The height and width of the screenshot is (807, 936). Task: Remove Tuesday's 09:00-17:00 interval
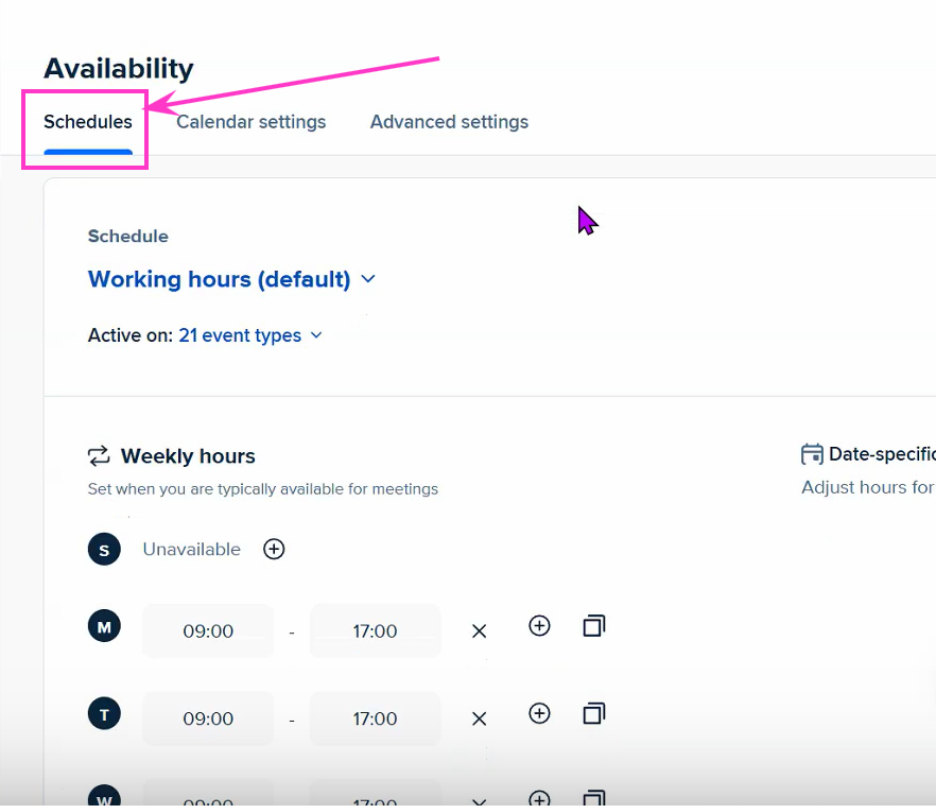click(479, 718)
